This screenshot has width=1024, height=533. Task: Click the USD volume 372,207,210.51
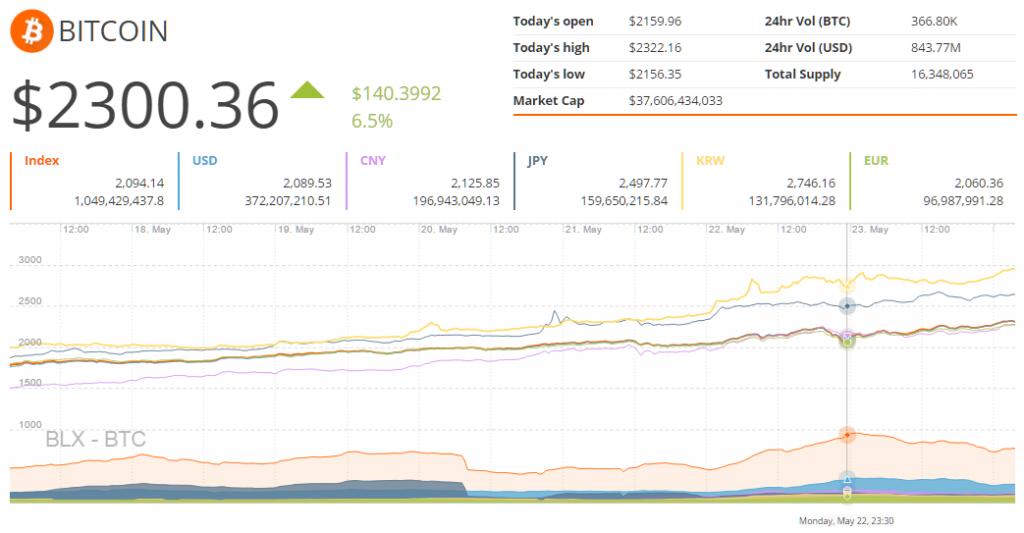(x=288, y=201)
